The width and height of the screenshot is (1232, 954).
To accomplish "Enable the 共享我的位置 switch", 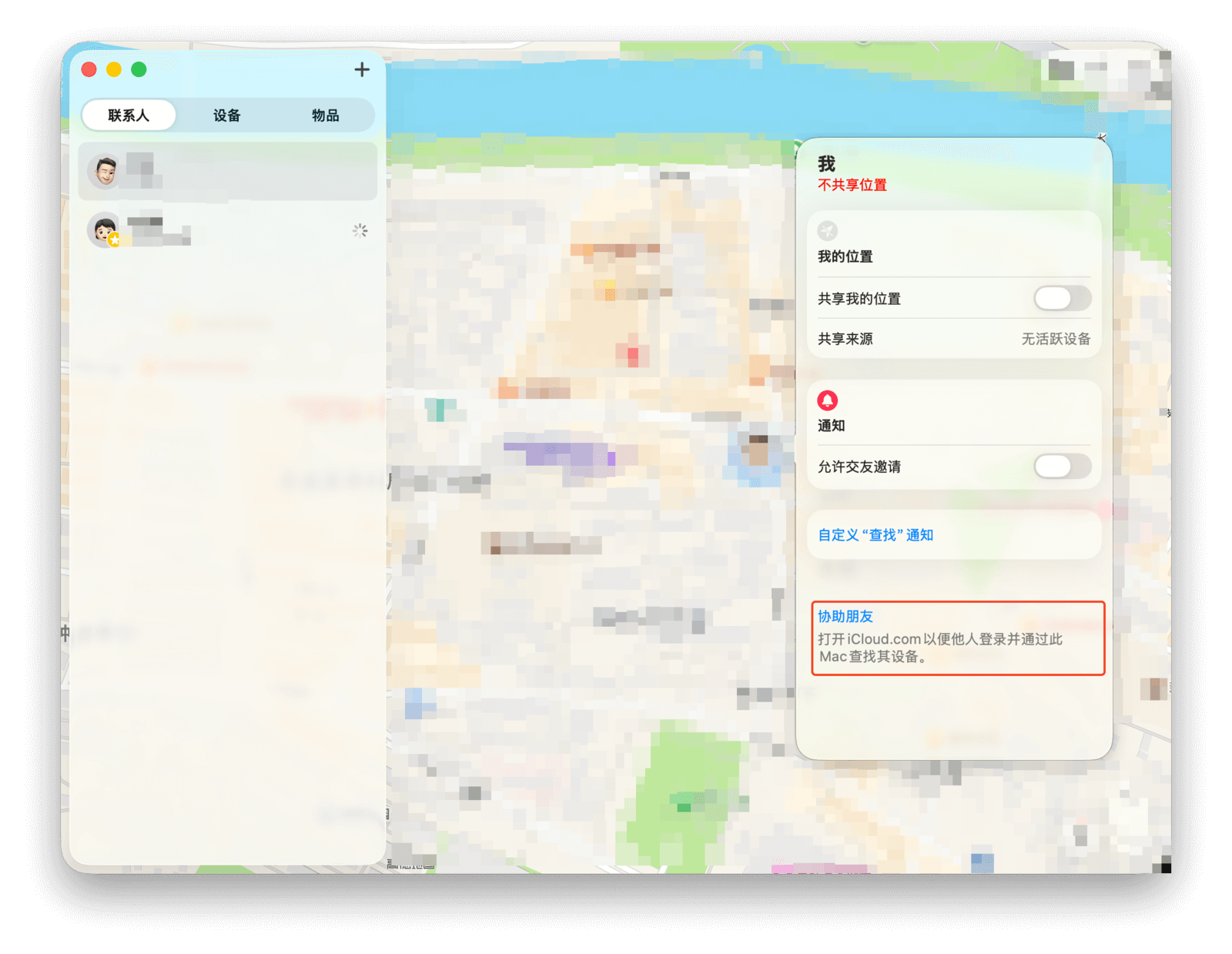I will (1062, 298).
